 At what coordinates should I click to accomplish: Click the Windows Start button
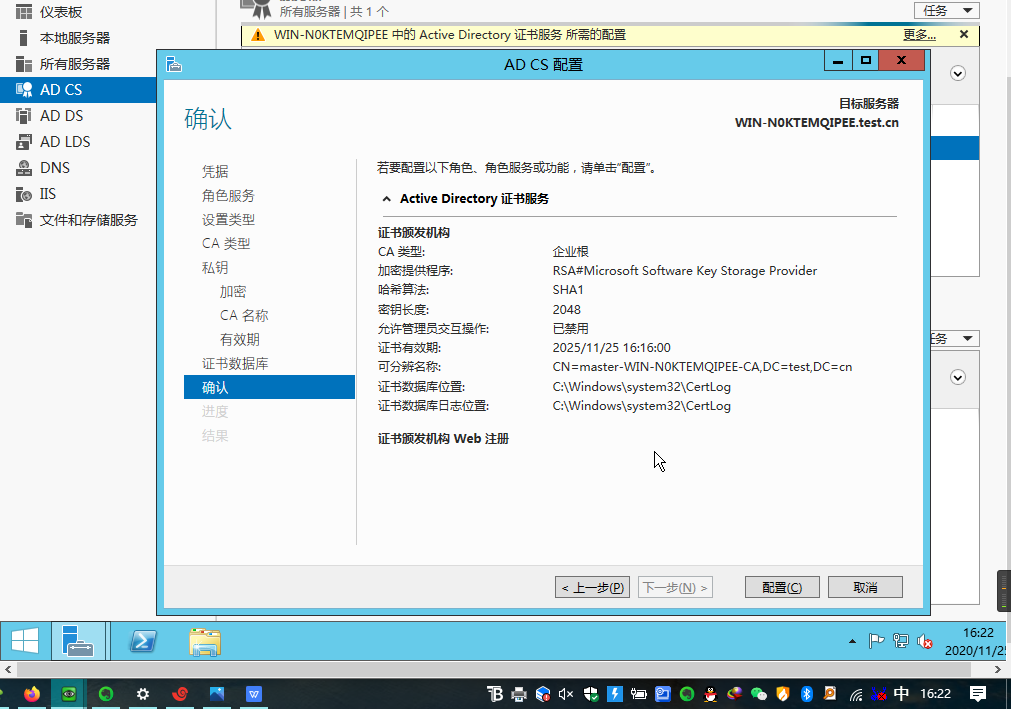(25, 641)
